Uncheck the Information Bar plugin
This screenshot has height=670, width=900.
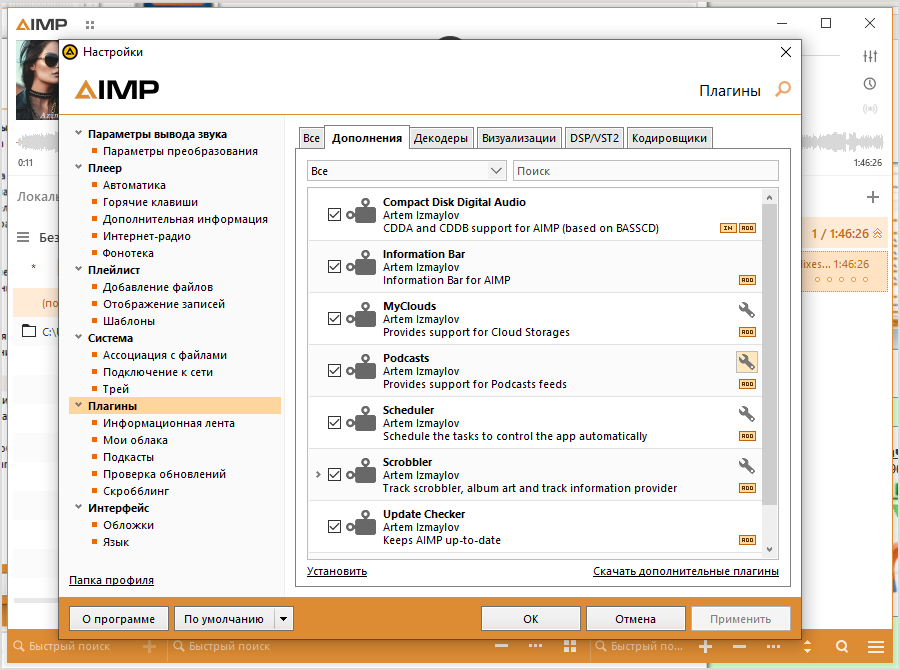(x=335, y=267)
